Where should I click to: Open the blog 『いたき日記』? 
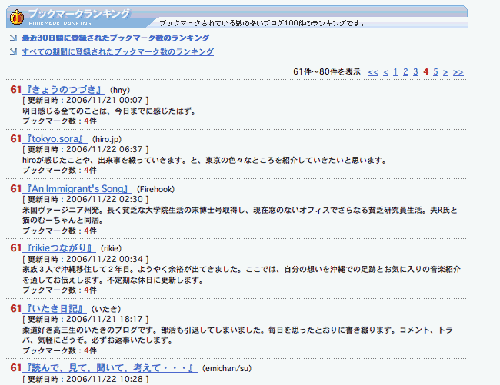[54, 309]
